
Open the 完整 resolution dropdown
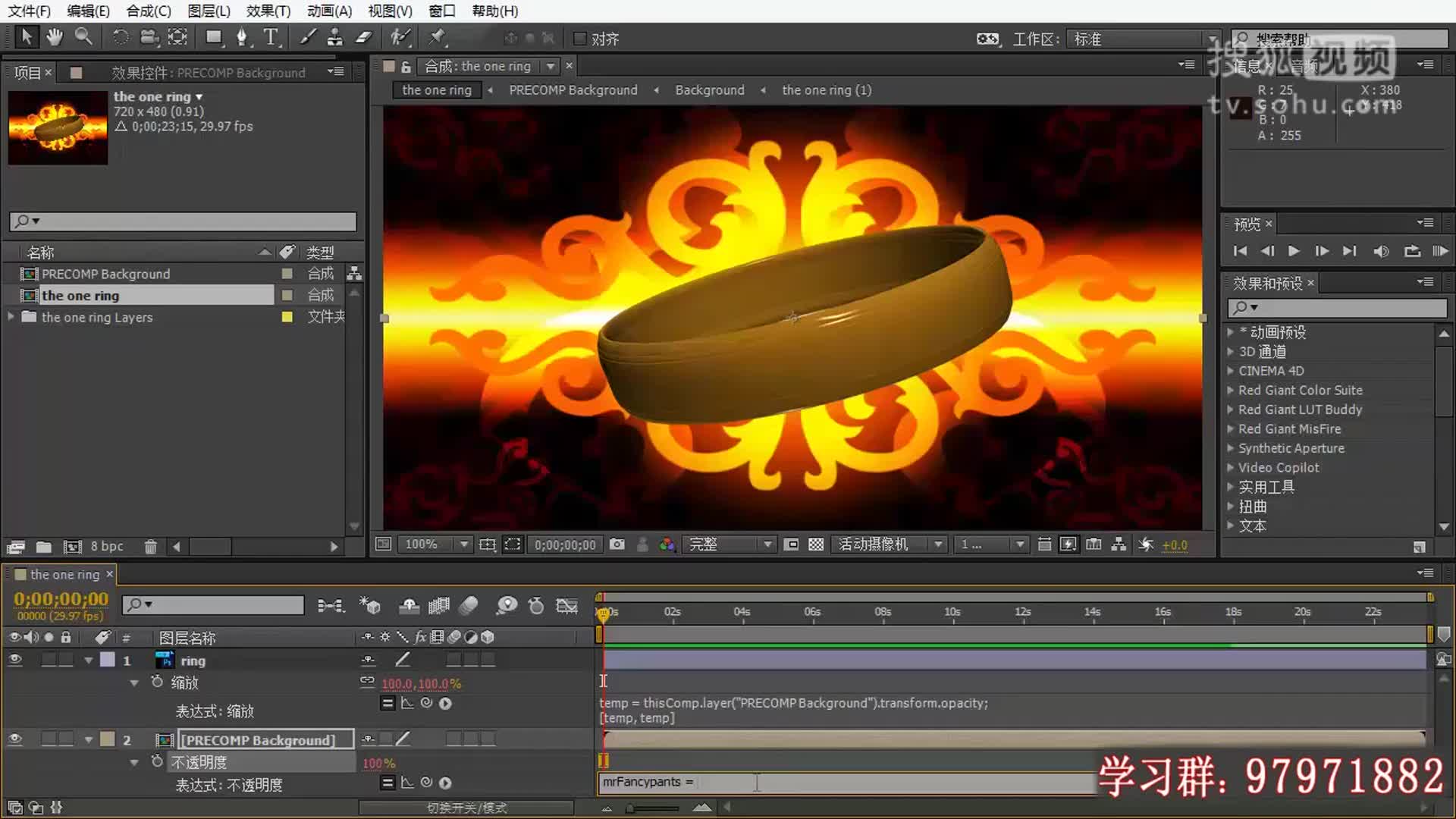coord(729,544)
